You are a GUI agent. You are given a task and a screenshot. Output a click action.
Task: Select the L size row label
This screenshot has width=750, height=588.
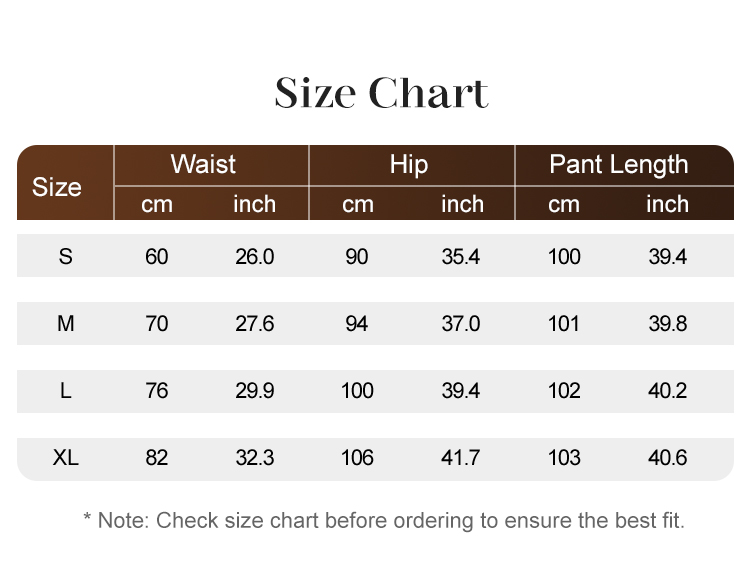pos(66,391)
